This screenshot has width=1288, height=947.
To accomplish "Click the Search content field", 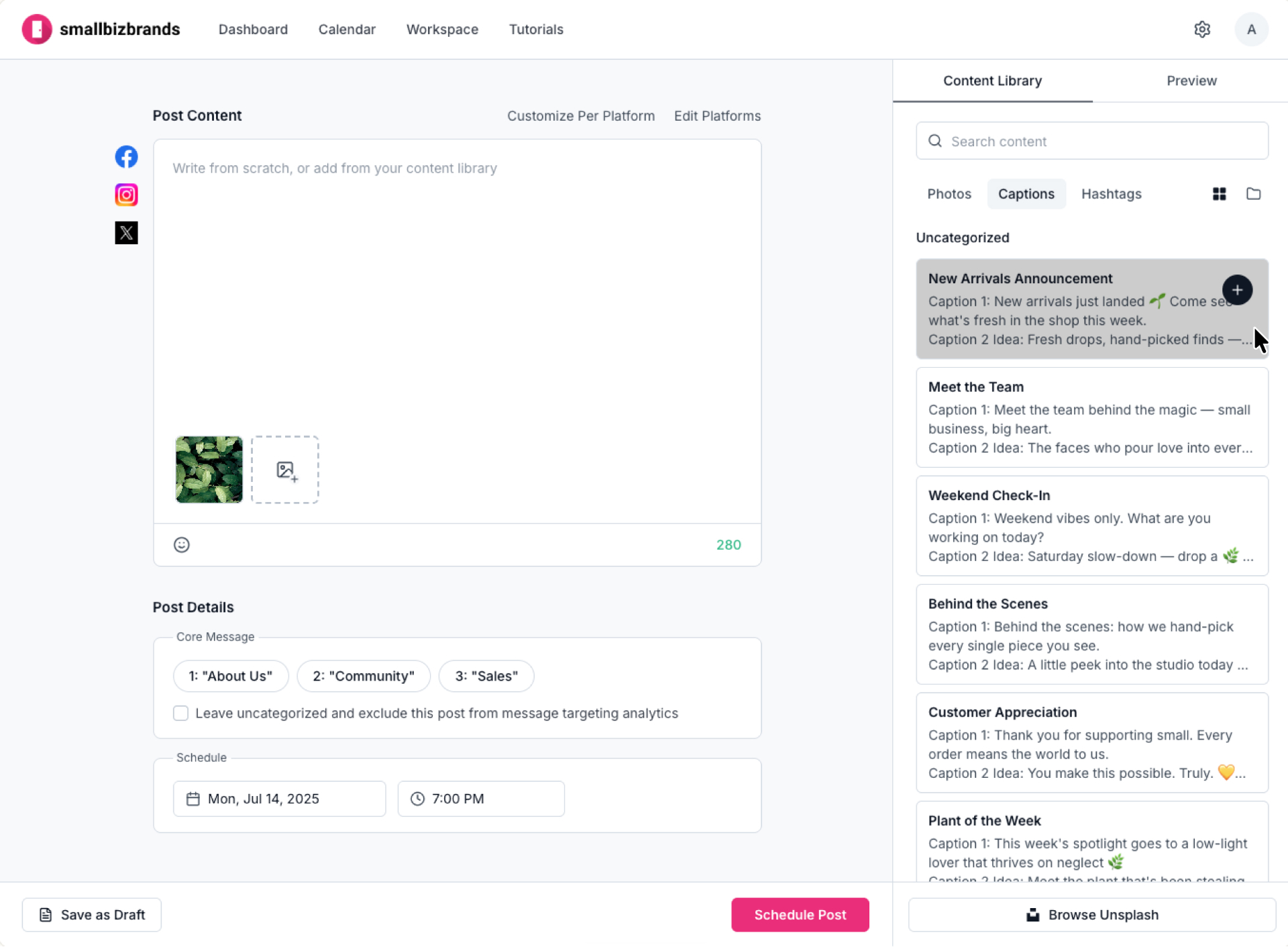I will (x=1091, y=141).
